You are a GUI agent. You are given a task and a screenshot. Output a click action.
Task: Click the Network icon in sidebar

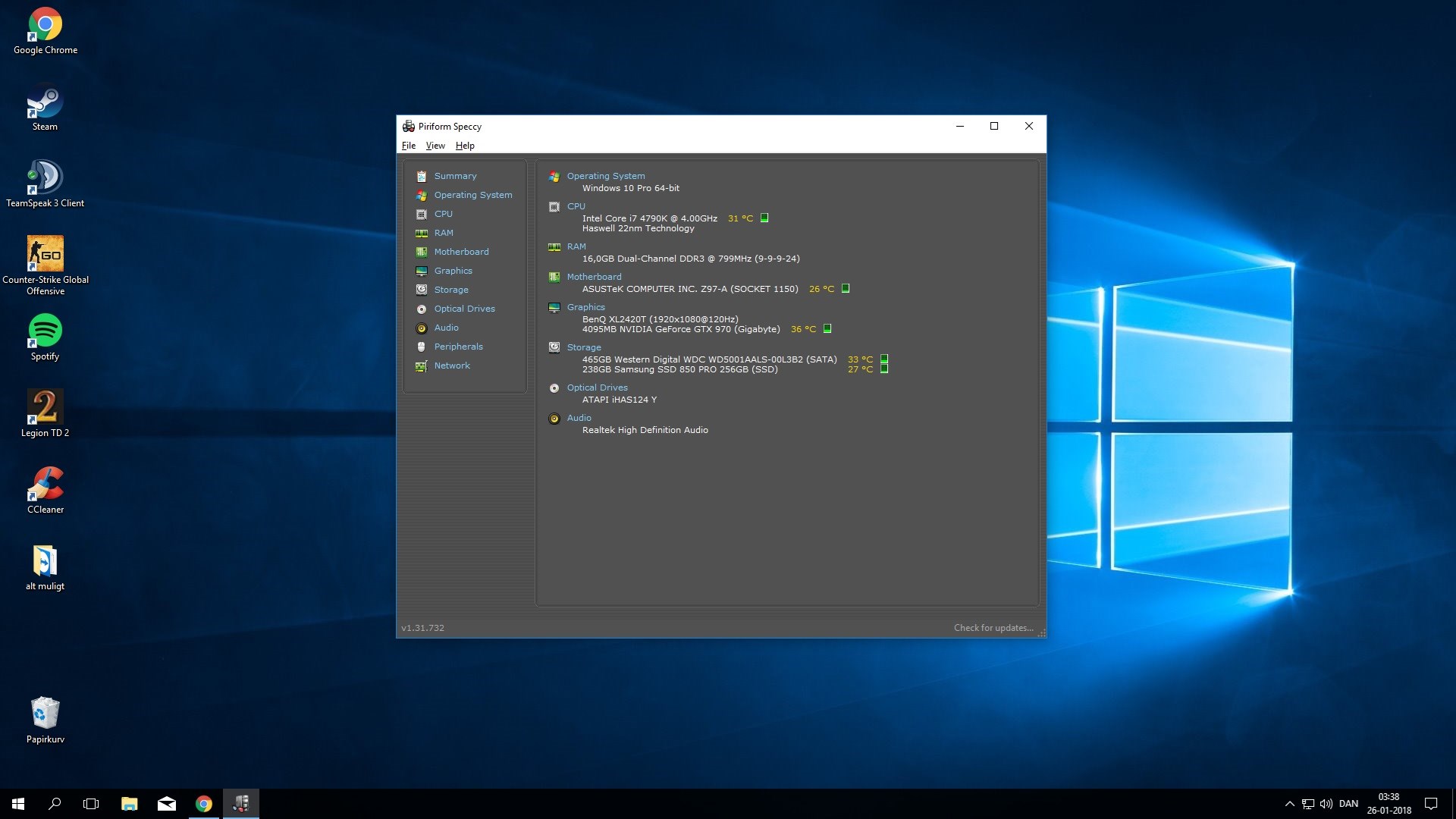tap(422, 366)
